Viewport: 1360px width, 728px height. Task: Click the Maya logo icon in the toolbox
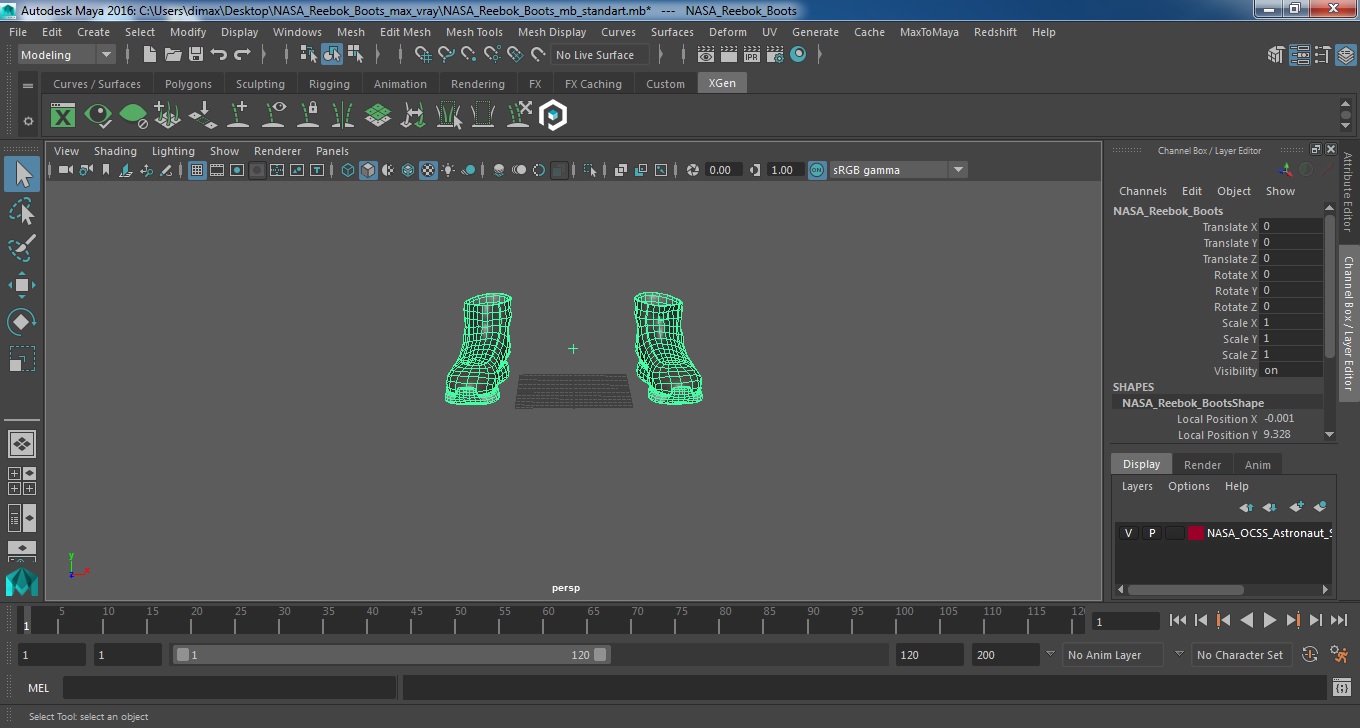point(22,583)
